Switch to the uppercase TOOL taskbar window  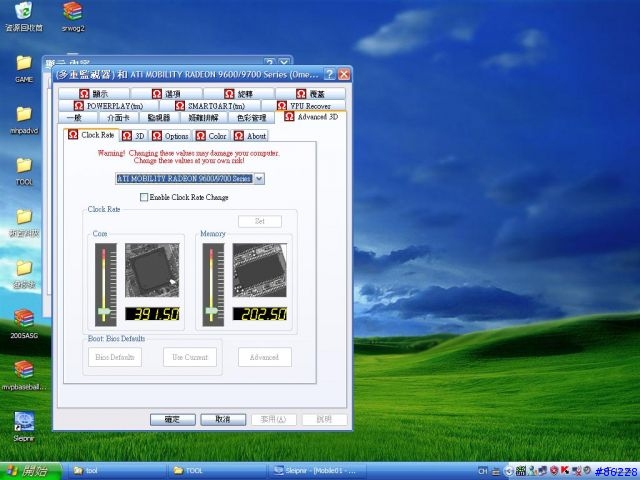point(216,471)
